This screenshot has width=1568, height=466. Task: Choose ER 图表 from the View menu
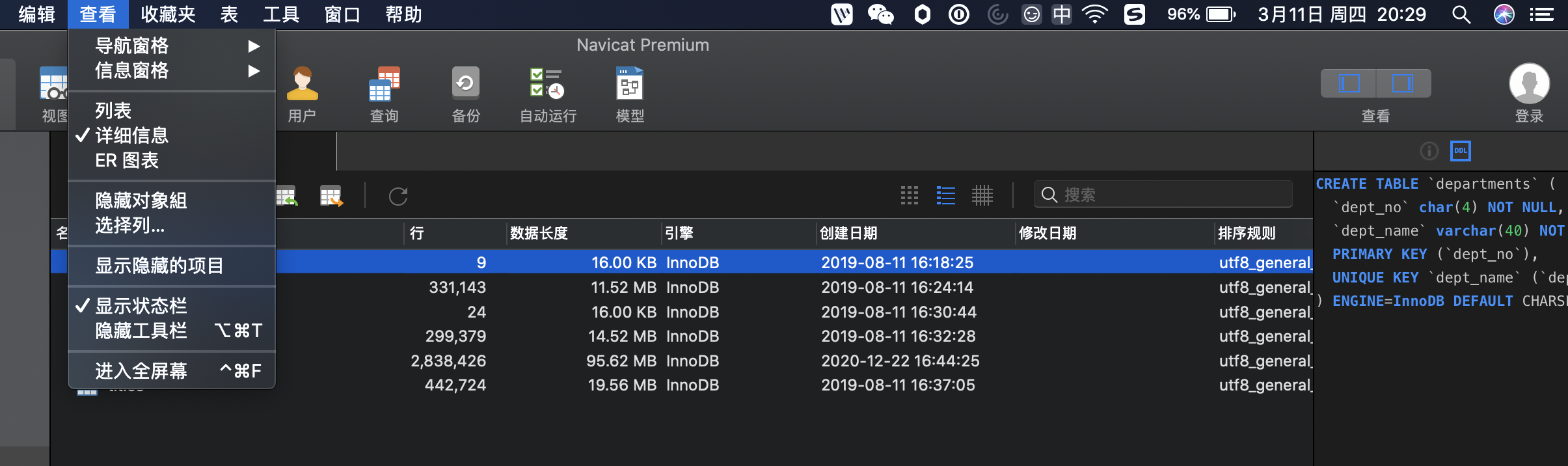click(127, 160)
